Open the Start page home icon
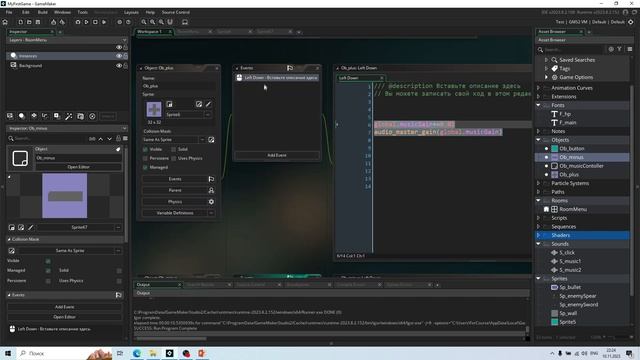The image size is (640, 360). coord(5,22)
